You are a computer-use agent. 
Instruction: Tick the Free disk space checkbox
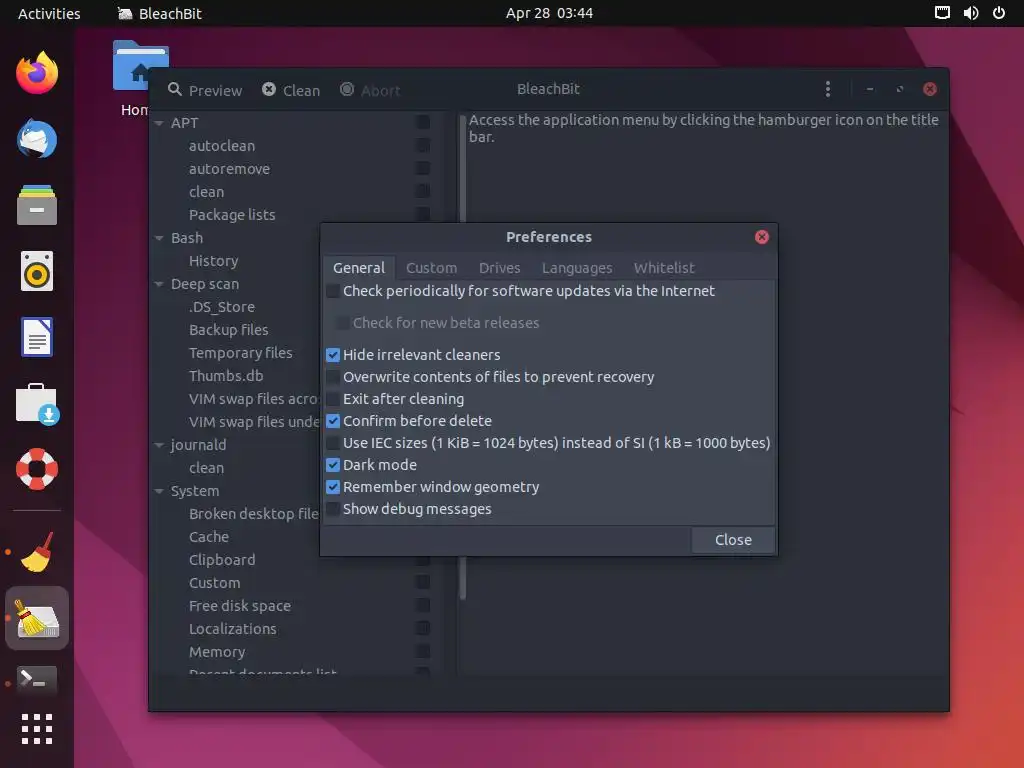point(423,605)
